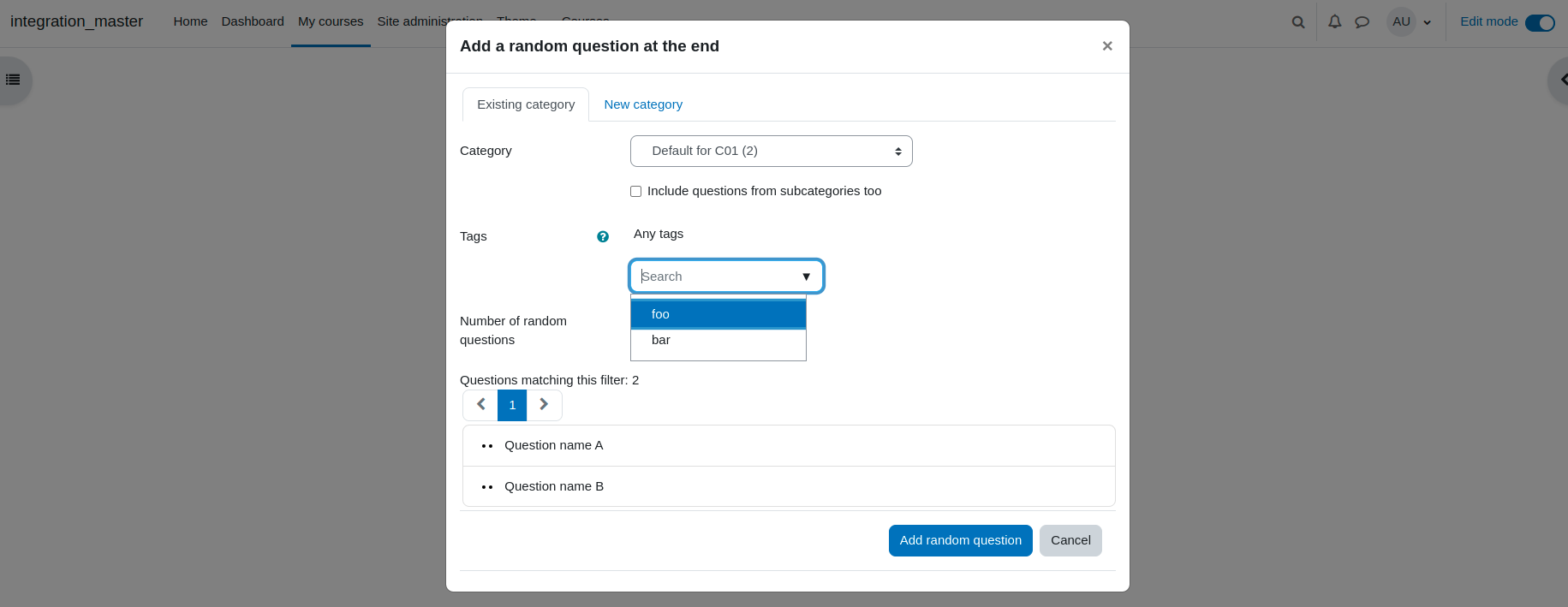Close the Add a random question dialog
Screen dimensions: 1568x607
[1107, 46]
